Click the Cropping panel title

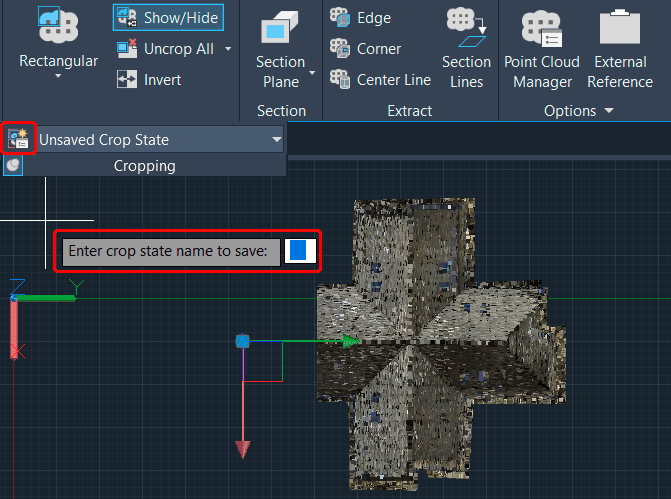(145, 166)
